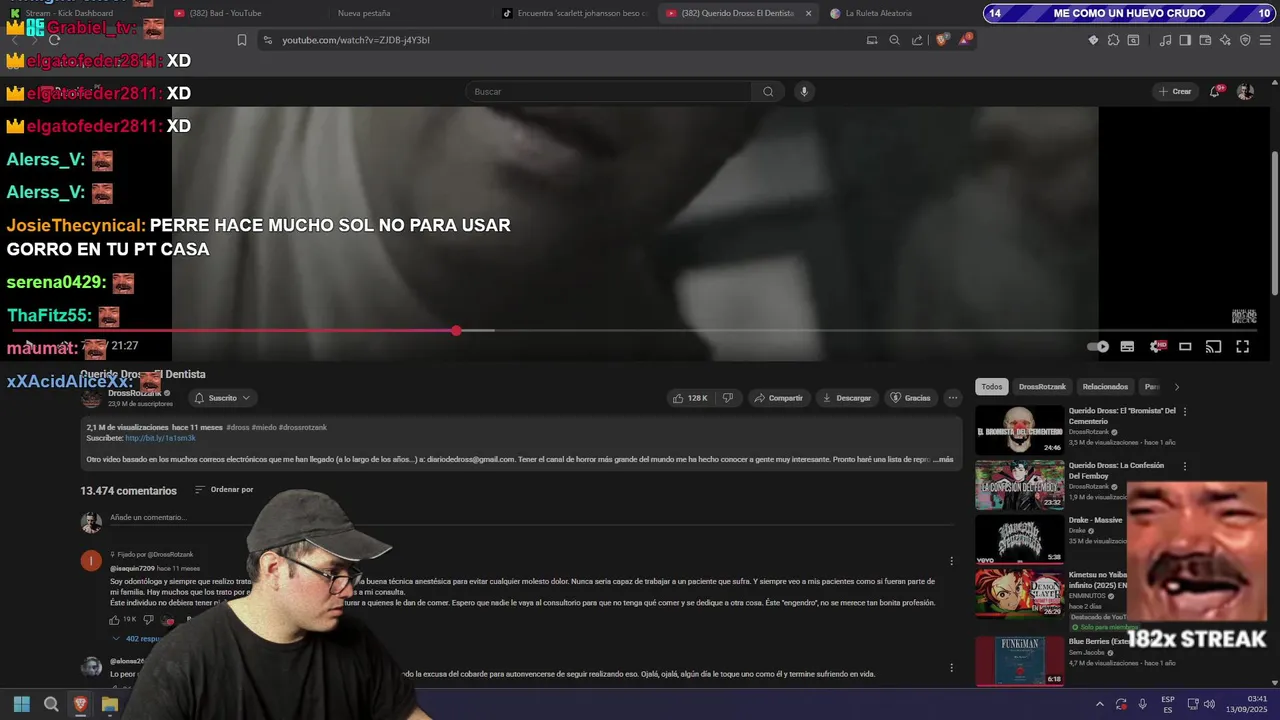Open YouTube account avatar menu
This screenshot has height=720, width=1280.
pos(1245,91)
